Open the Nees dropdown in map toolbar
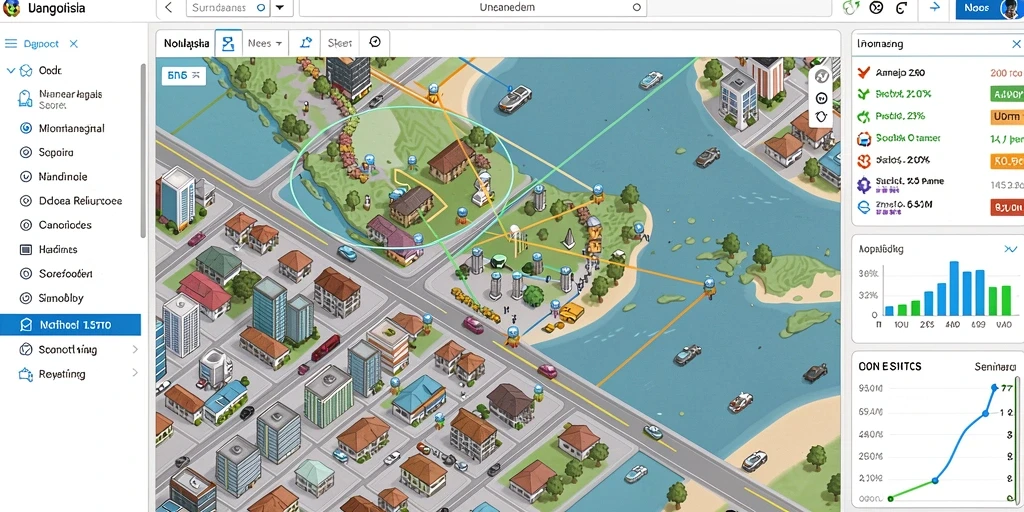The height and width of the screenshot is (512, 1024). [x=265, y=43]
